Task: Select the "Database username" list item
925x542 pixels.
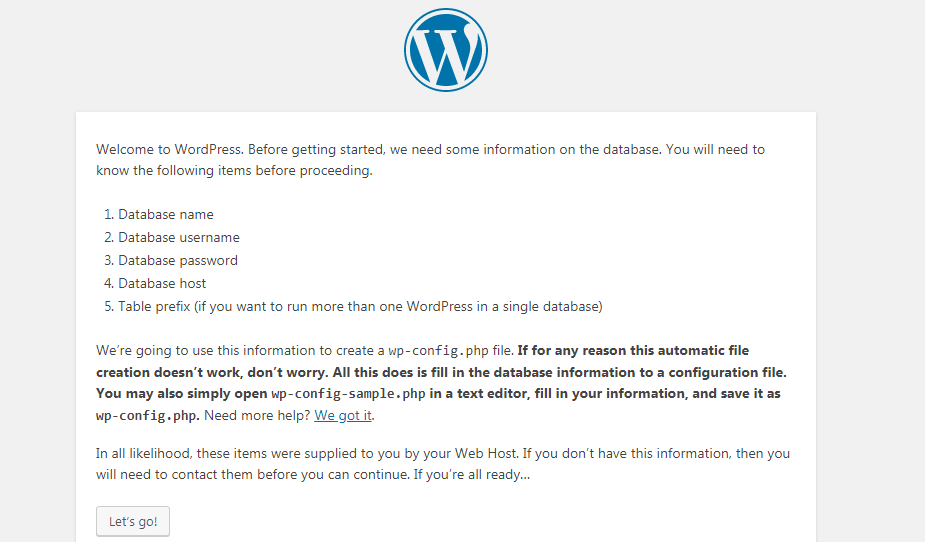Action: tap(178, 237)
